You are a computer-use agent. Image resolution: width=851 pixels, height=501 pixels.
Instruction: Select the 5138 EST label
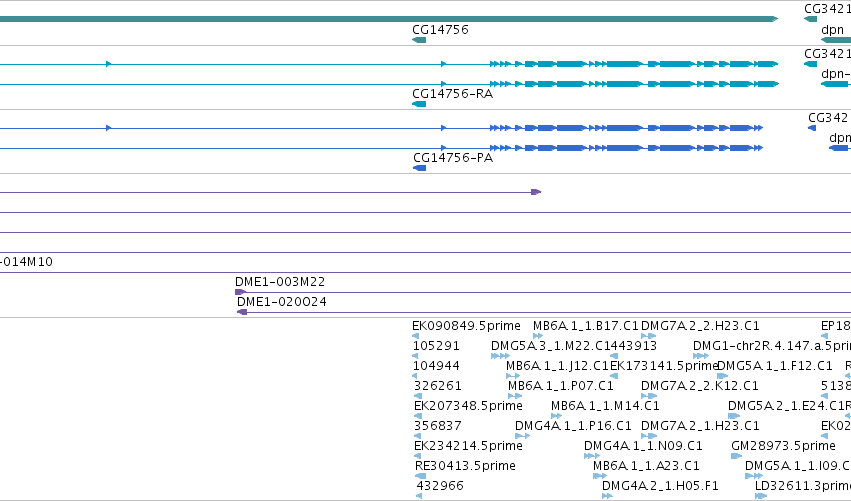tap(836, 386)
